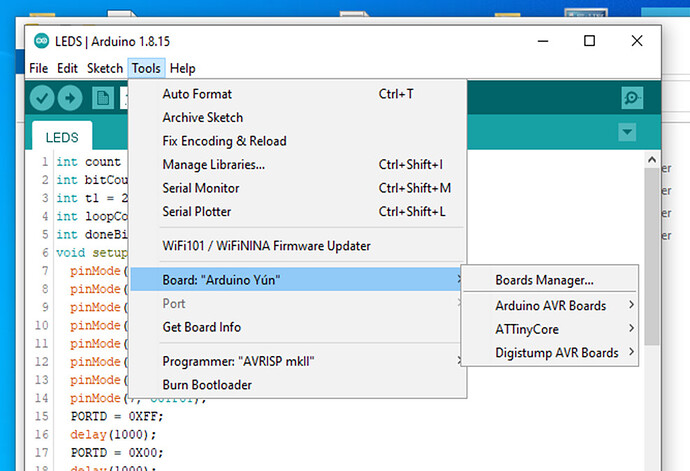Image resolution: width=690 pixels, height=471 pixels.
Task: Click the editor scrollbar up arrow
Action: point(652,160)
